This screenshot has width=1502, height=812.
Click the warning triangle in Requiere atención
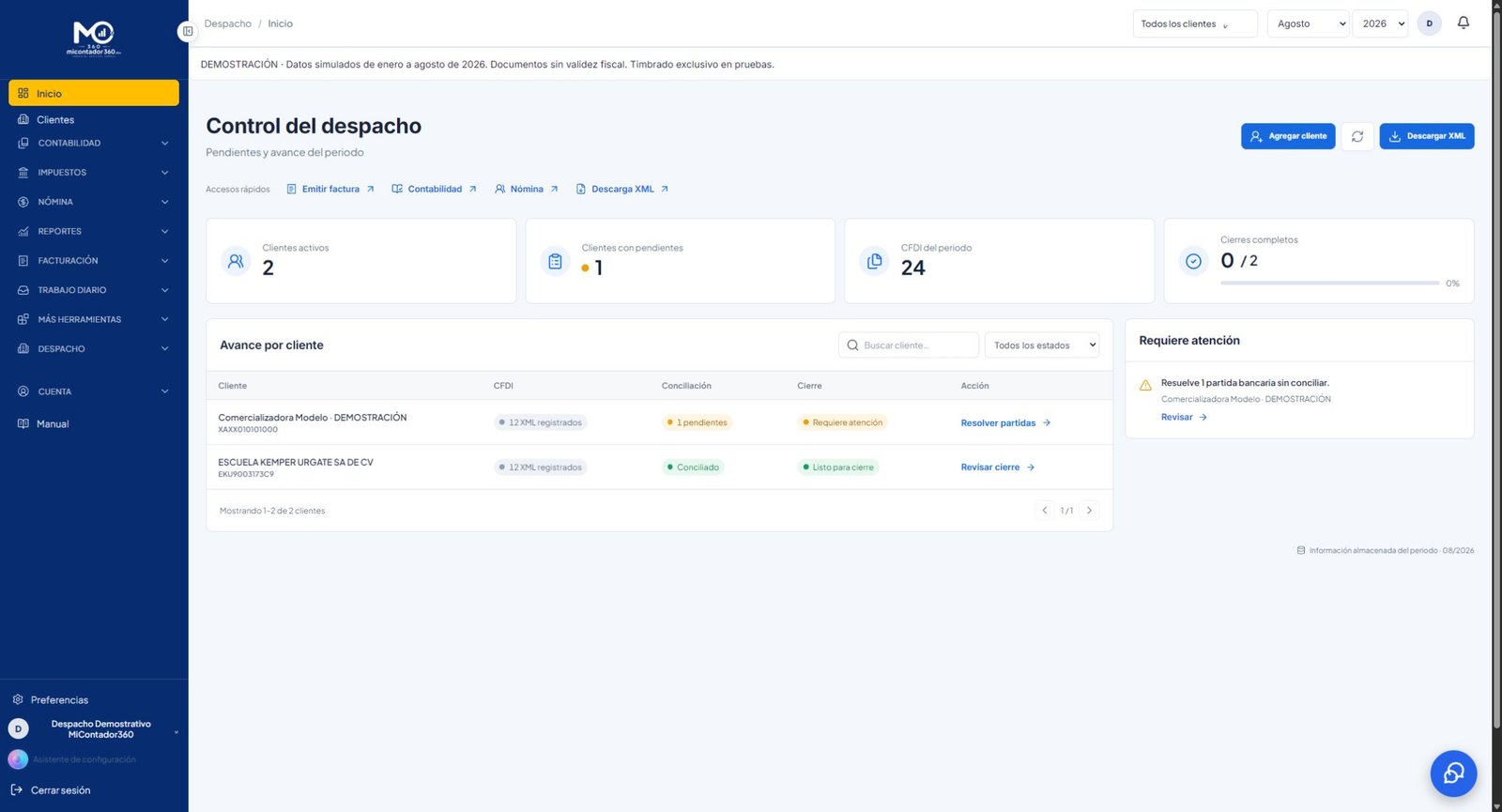(1145, 385)
